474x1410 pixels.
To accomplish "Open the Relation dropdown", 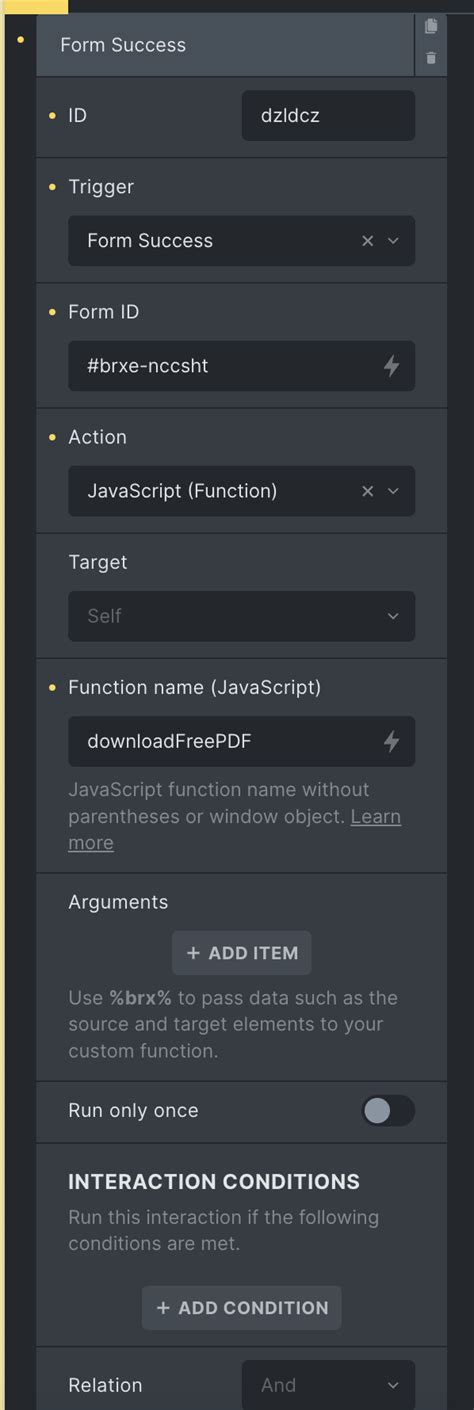I will 328,1385.
